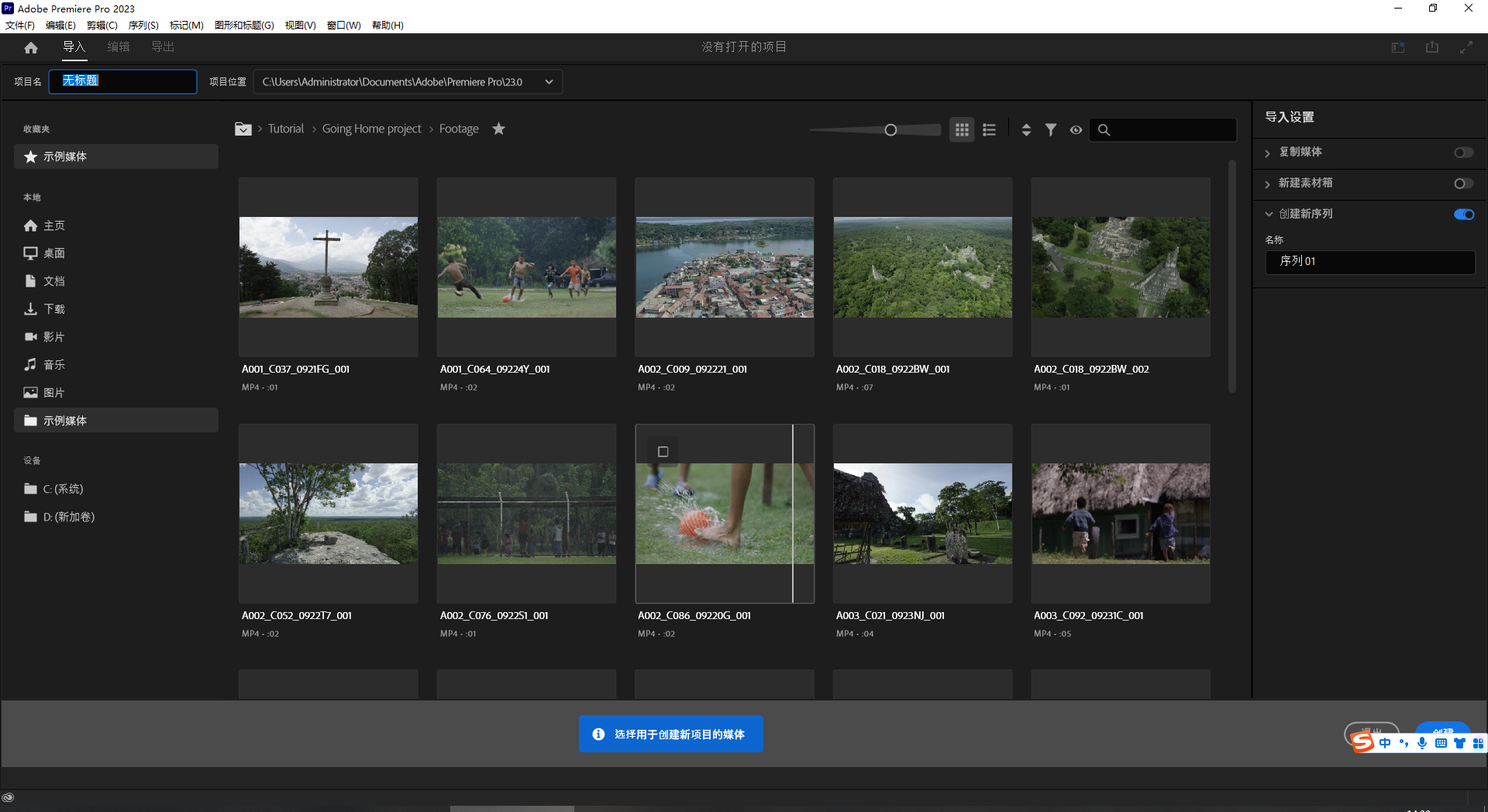
Task: Go to Going Home project breadcrumb
Action: (x=372, y=129)
